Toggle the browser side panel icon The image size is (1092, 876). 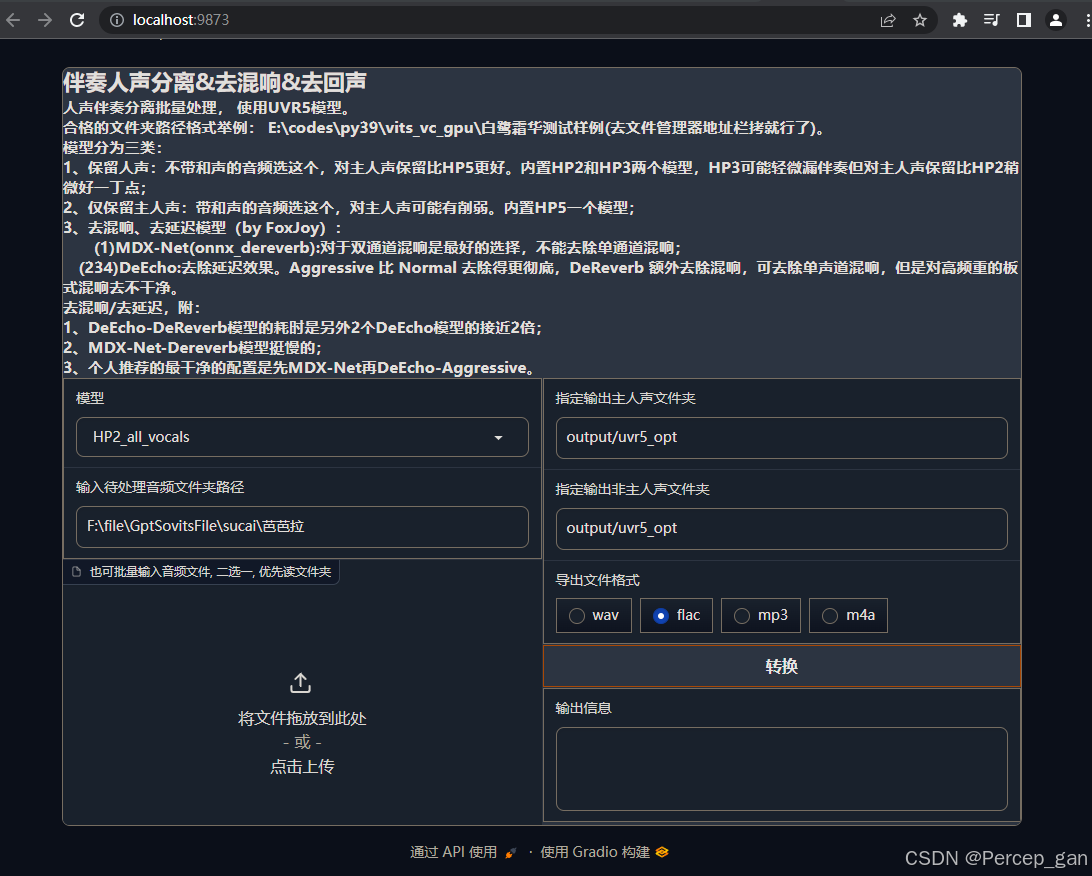[1024, 20]
